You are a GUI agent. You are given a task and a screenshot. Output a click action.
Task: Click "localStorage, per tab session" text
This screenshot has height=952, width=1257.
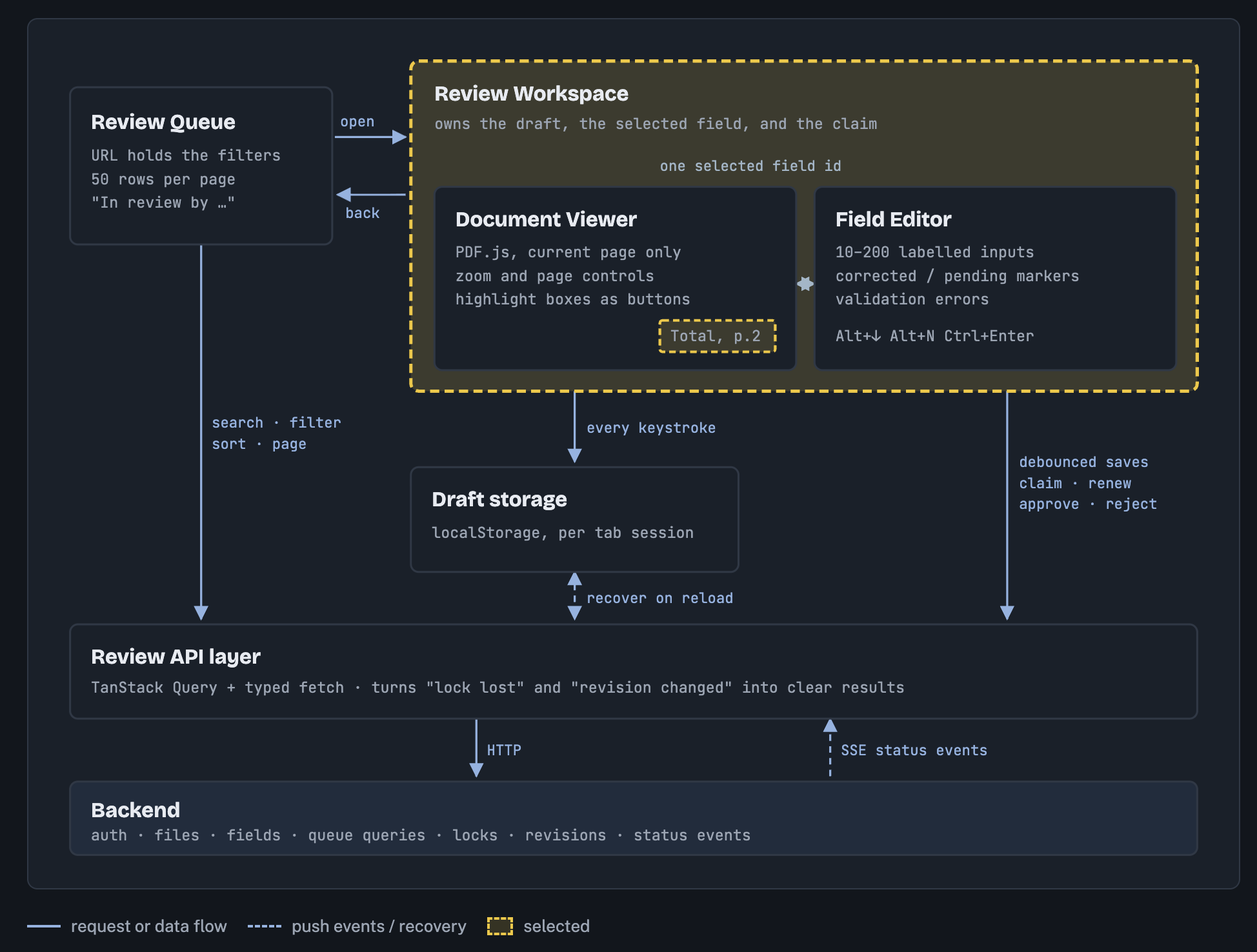point(563,533)
